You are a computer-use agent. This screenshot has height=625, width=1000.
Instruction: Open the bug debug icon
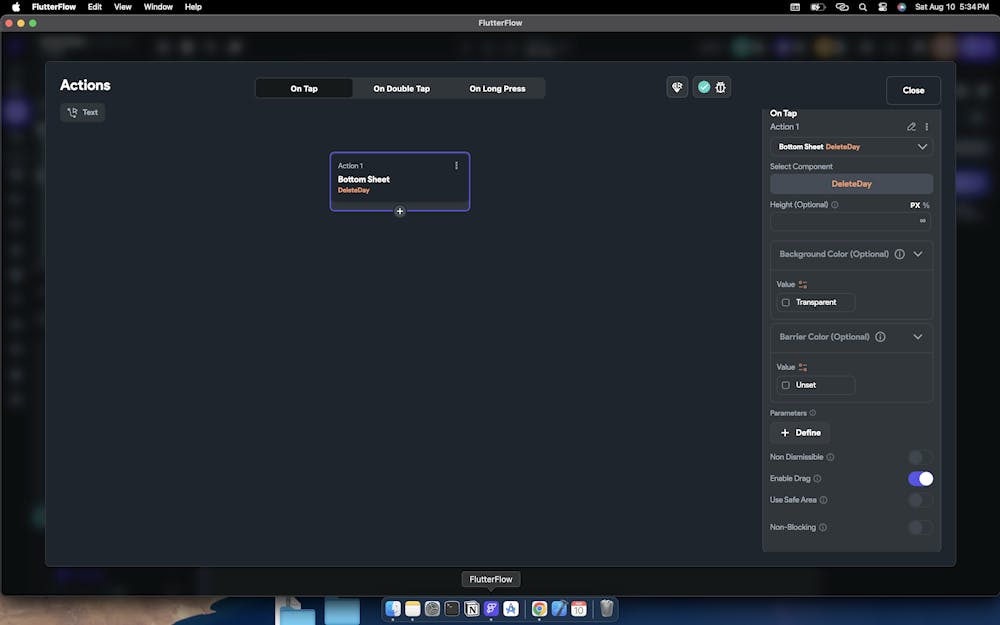721,87
